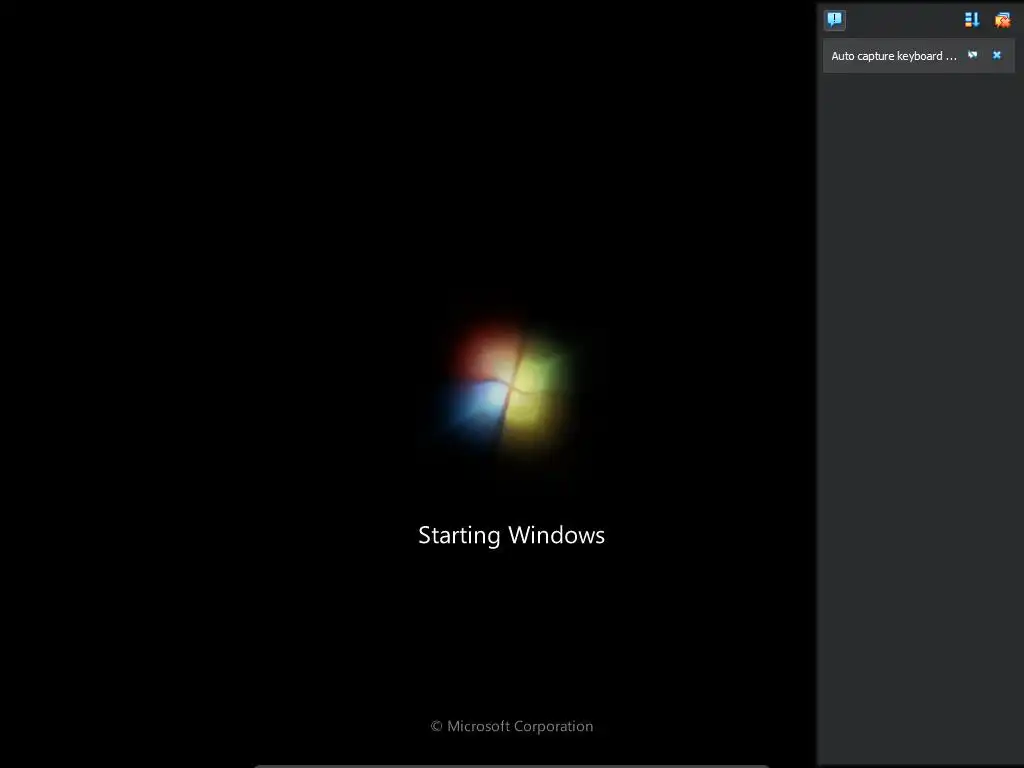Viewport: 1024px width, 768px height.
Task: Expand the 'Auto capture keyboard' notification text
Action: click(893, 56)
